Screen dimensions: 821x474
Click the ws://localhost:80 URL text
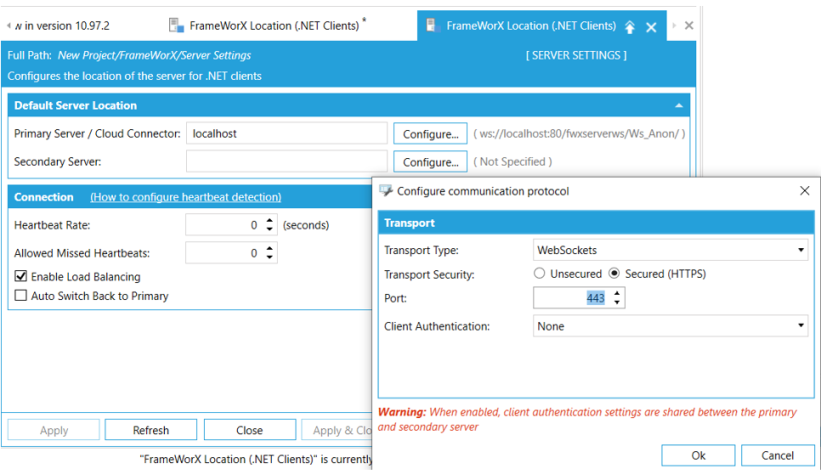pyautogui.click(x=579, y=134)
